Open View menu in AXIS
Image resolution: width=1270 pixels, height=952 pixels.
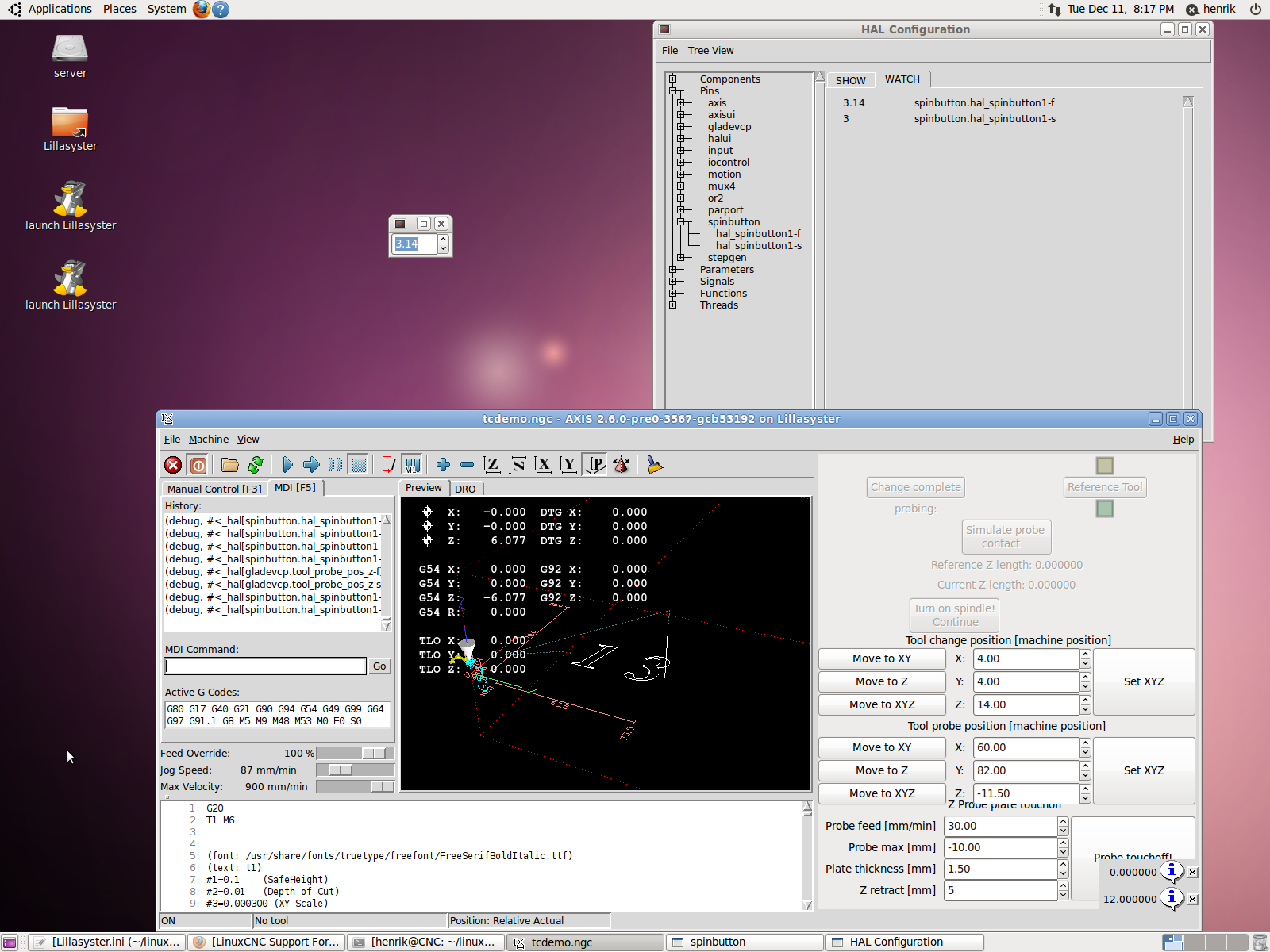pos(248,439)
